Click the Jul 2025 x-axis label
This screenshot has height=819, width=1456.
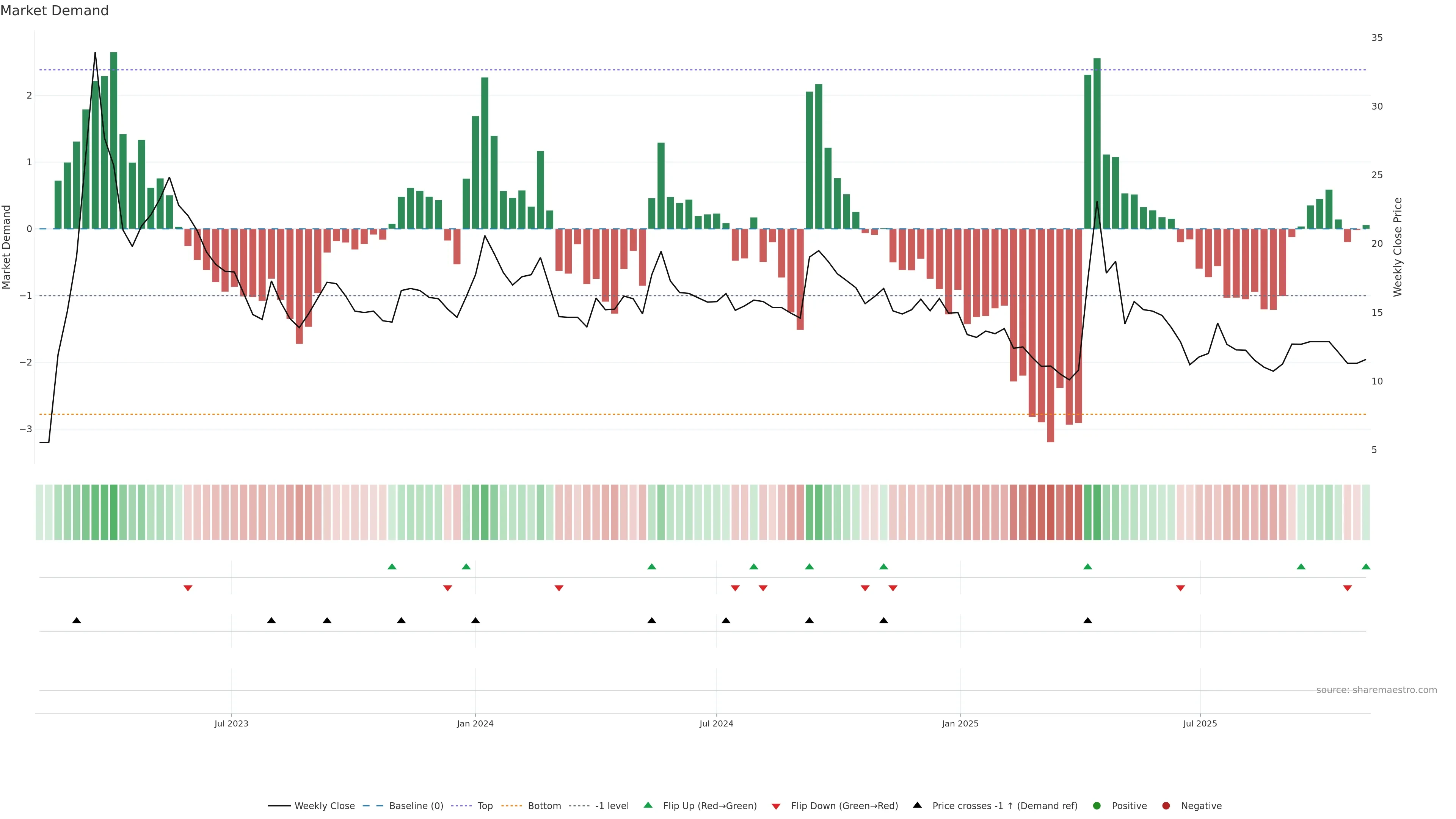(x=1199, y=723)
